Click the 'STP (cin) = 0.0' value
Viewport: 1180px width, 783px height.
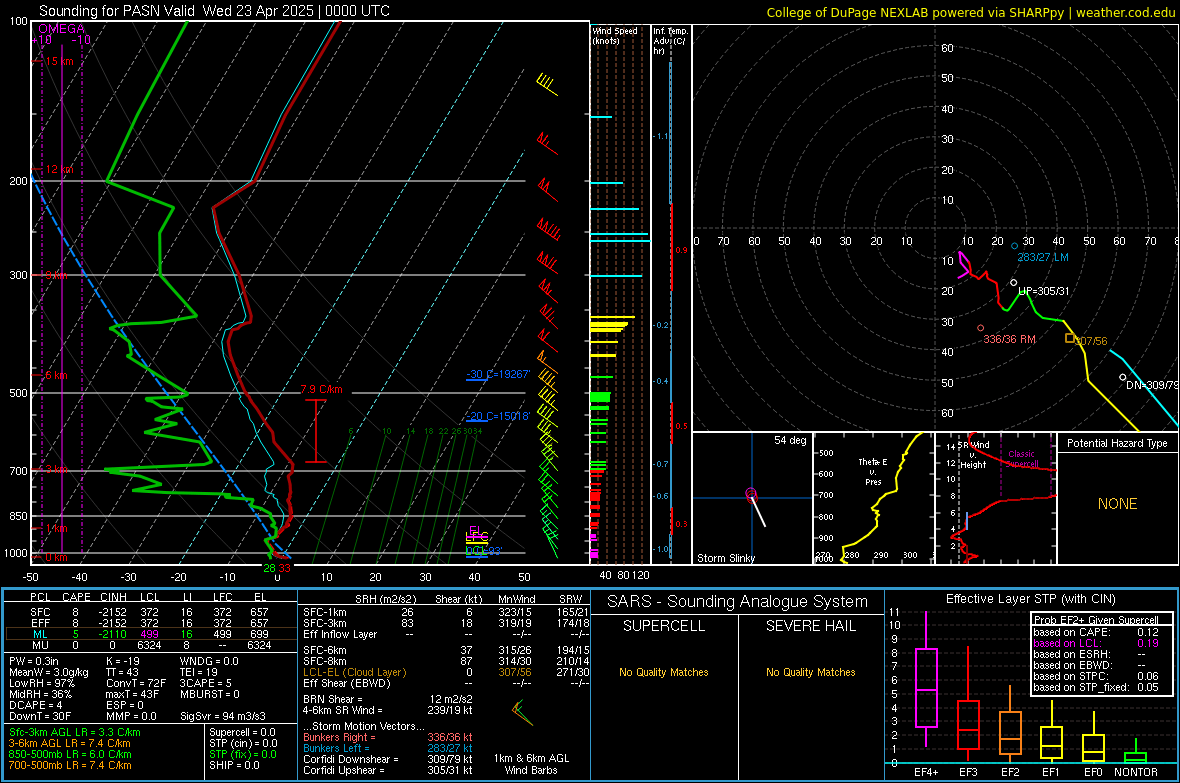click(243, 743)
